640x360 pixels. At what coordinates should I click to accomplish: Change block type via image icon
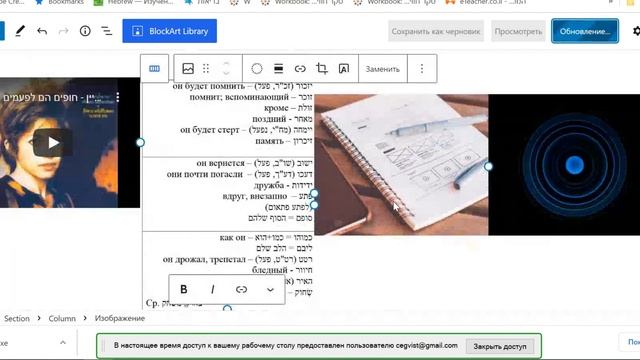(188, 69)
